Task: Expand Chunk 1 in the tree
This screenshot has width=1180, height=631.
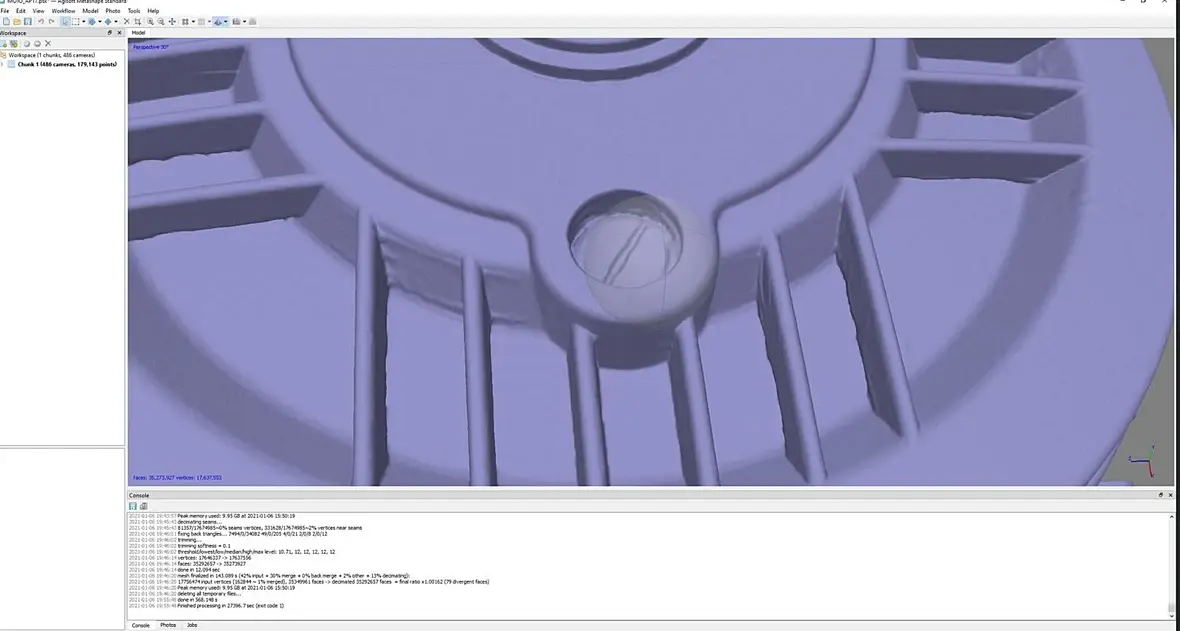Action: (x=2, y=65)
